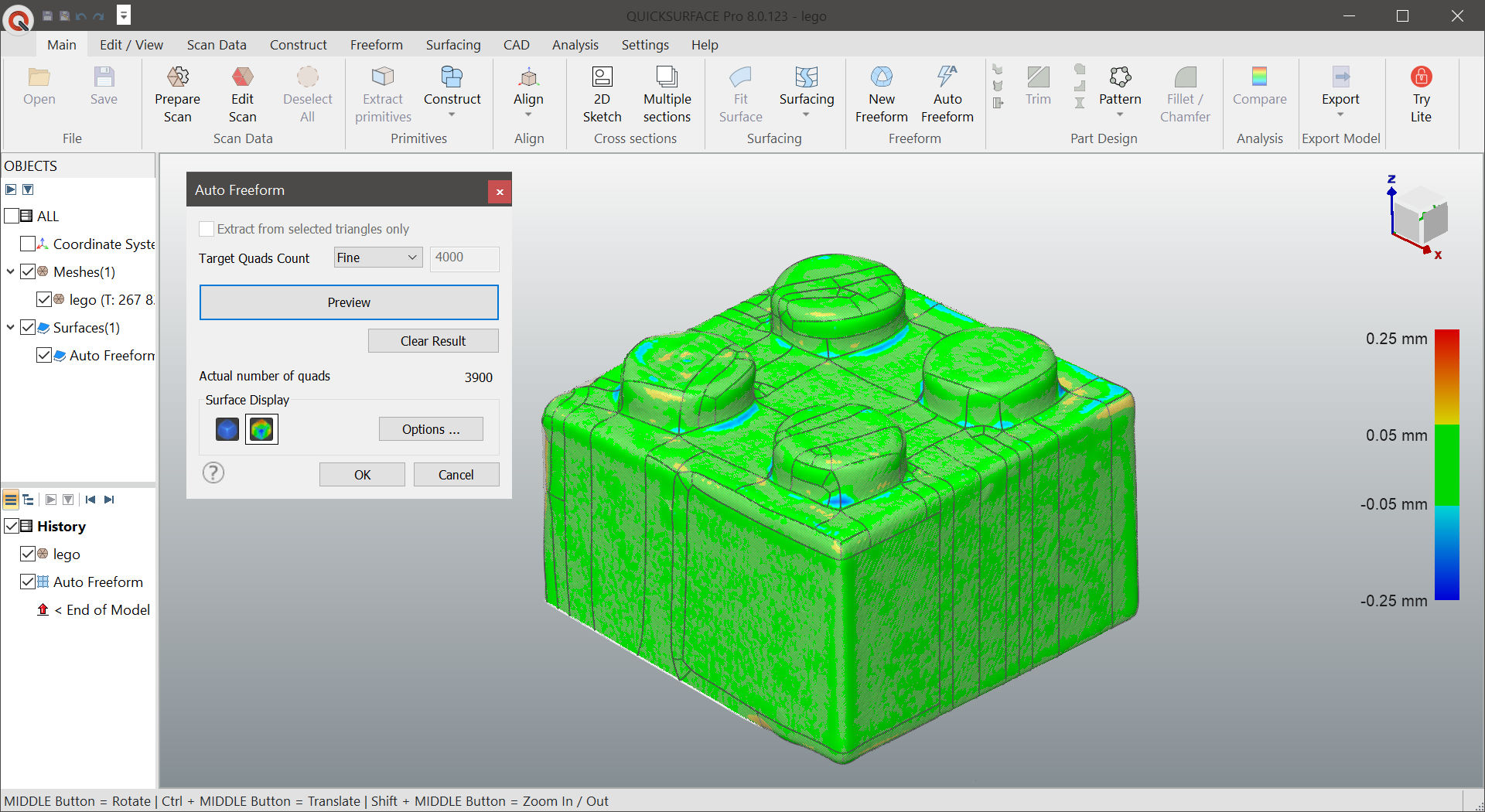
Task: Open surface display Options...
Action: click(x=431, y=429)
